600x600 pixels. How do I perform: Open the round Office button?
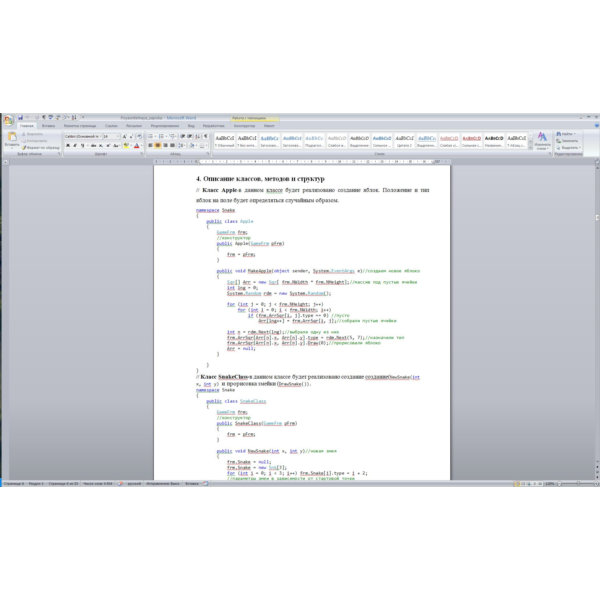click(8, 121)
